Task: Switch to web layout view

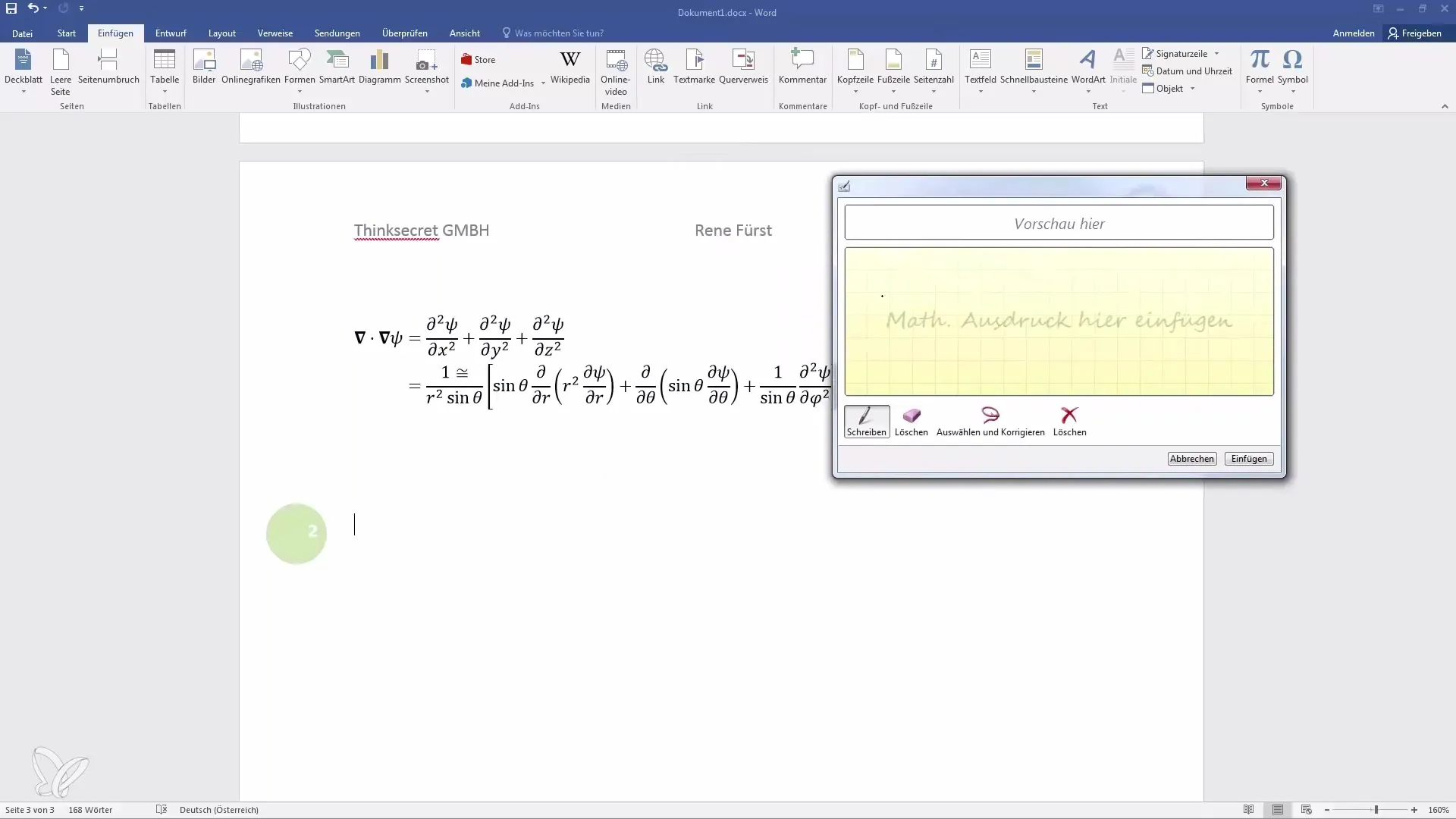Action: [x=1306, y=810]
